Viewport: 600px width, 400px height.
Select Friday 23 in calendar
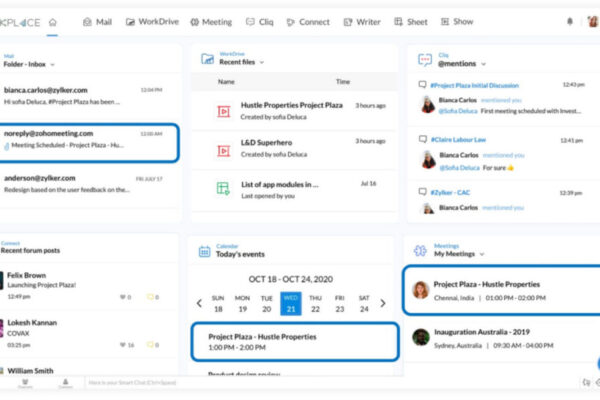coord(340,304)
